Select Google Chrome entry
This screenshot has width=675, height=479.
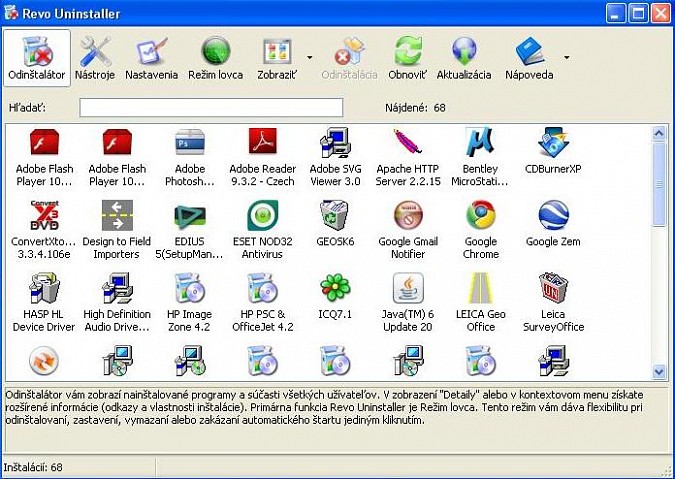point(480,230)
